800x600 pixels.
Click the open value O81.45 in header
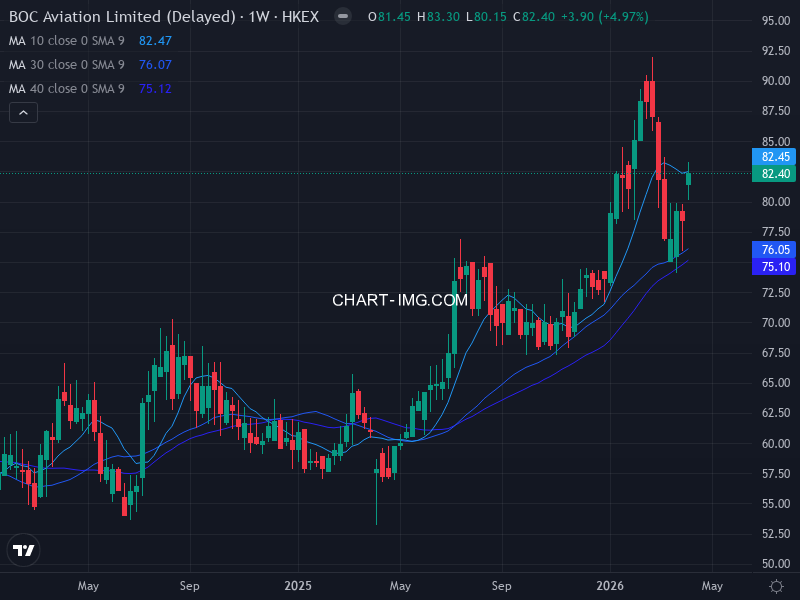click(x=389, y=17)
